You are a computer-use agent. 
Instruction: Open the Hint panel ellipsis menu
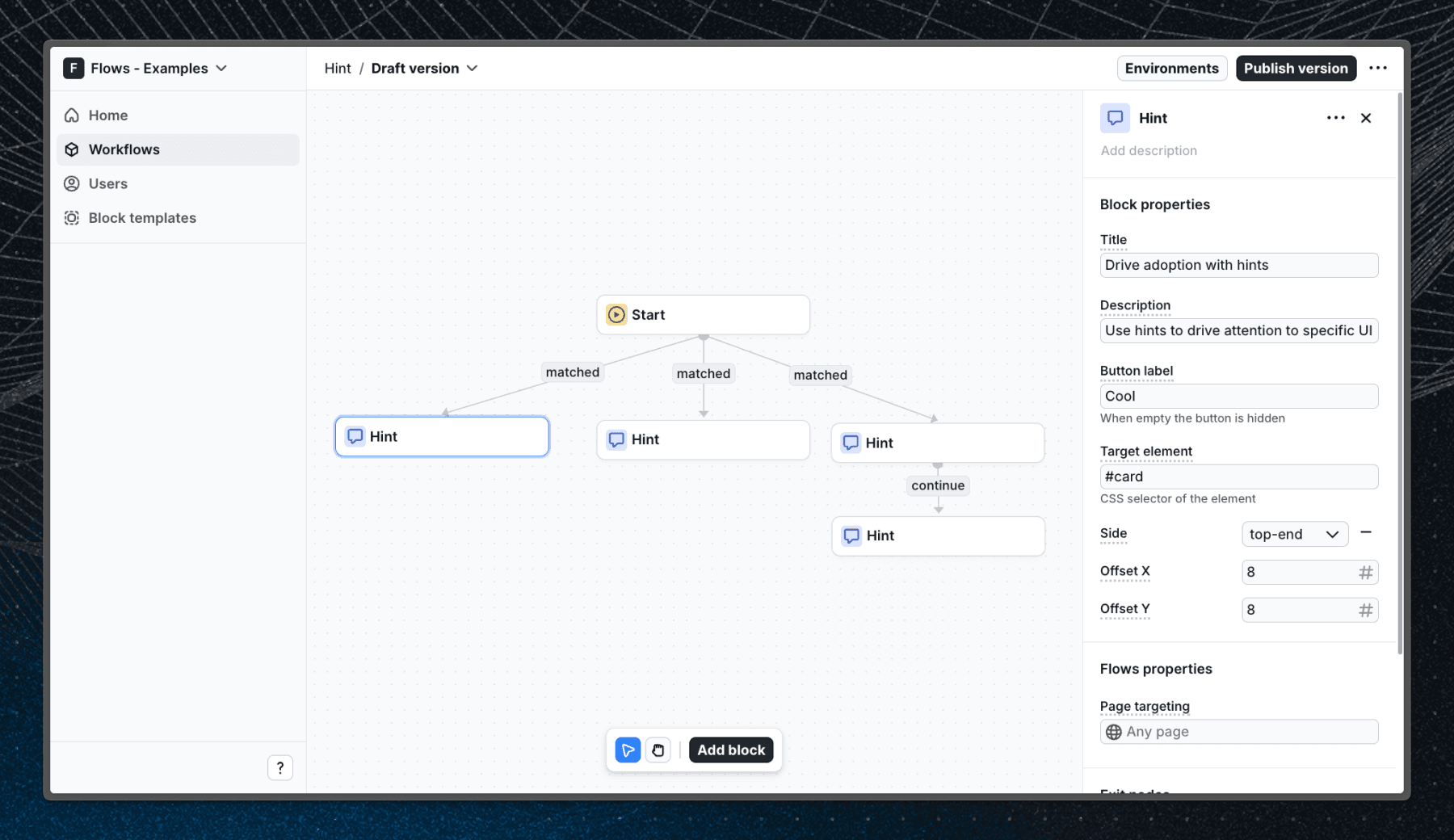coord(1335,118)
